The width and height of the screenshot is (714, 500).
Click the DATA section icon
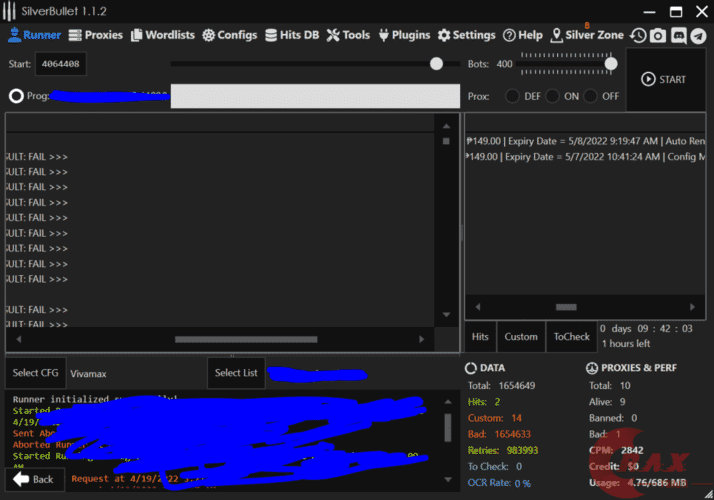(x=471, y=368)
